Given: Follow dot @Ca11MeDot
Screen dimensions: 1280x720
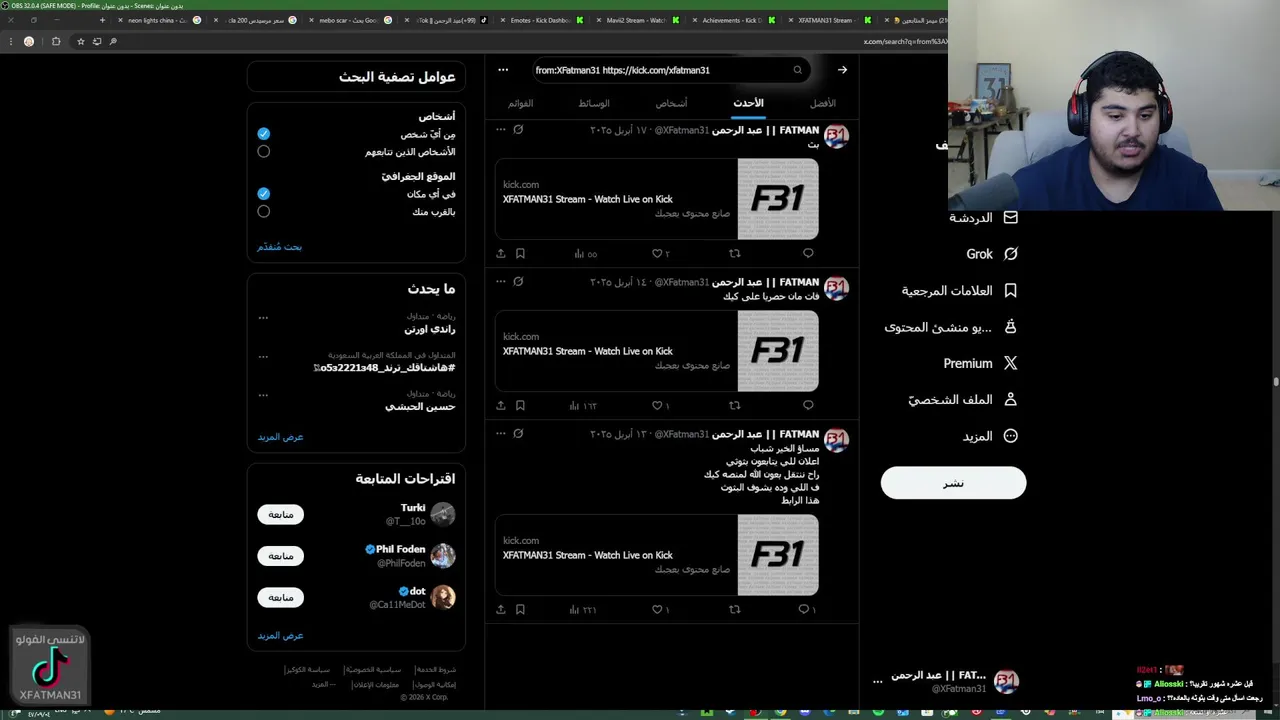Looking at the screenshot, I should pos(280,597).
